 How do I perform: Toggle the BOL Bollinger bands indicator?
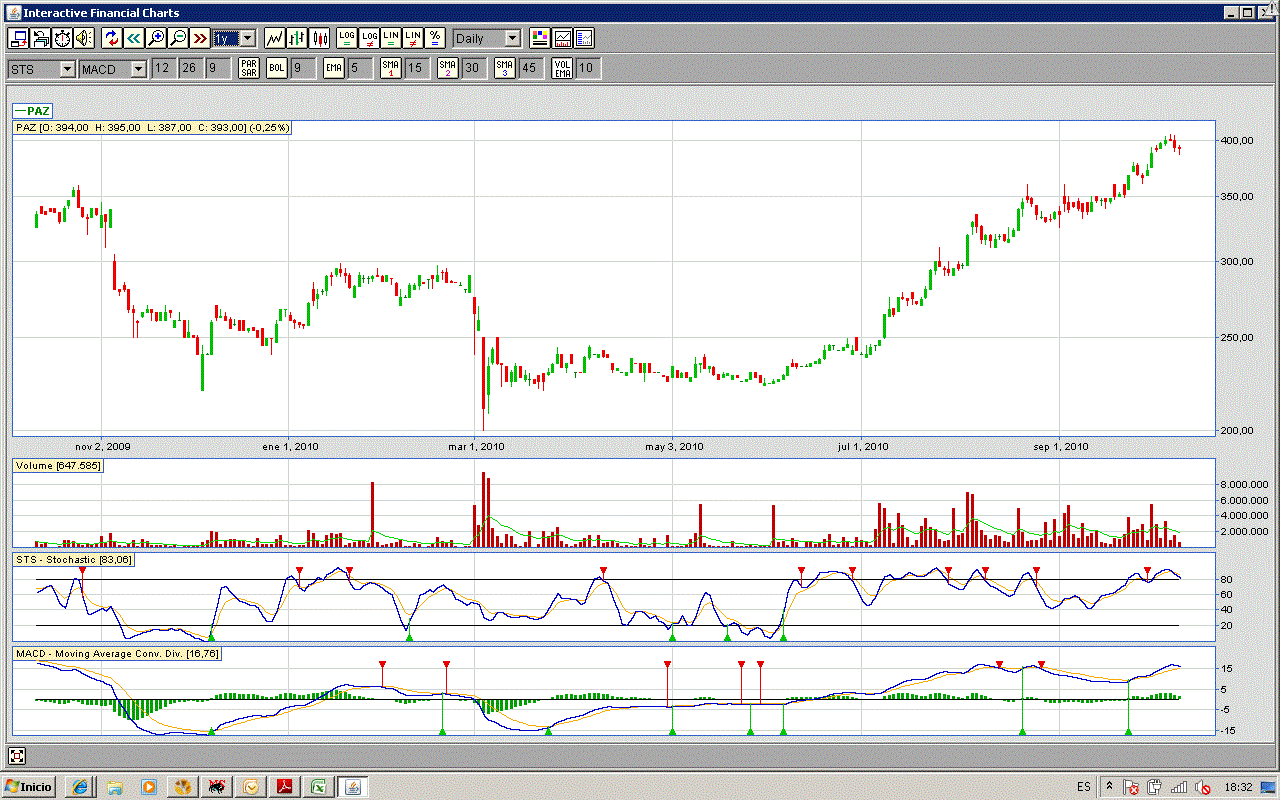pyautogui.click(x=276, y=68)
